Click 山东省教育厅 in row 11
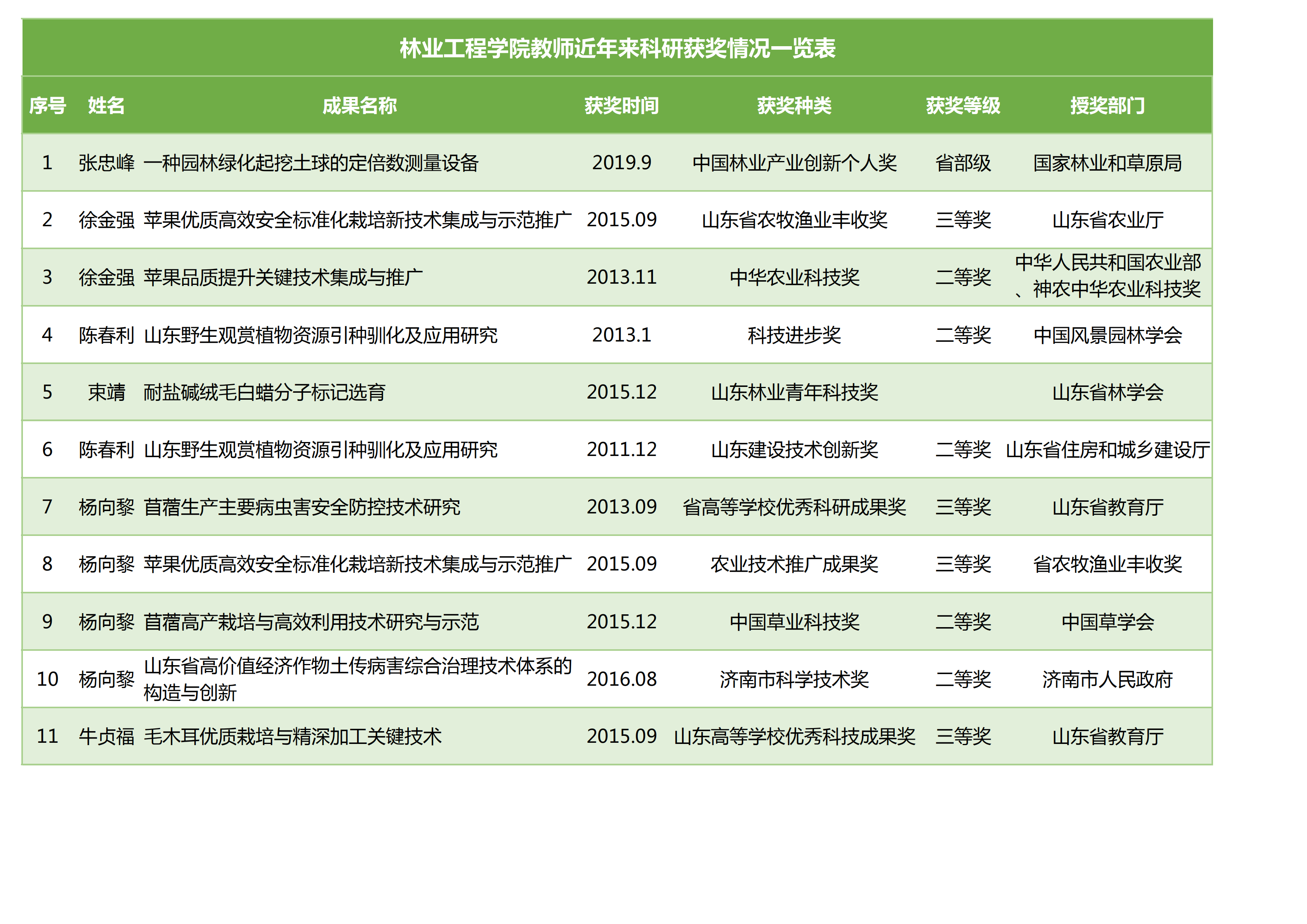 [1108, 736]
